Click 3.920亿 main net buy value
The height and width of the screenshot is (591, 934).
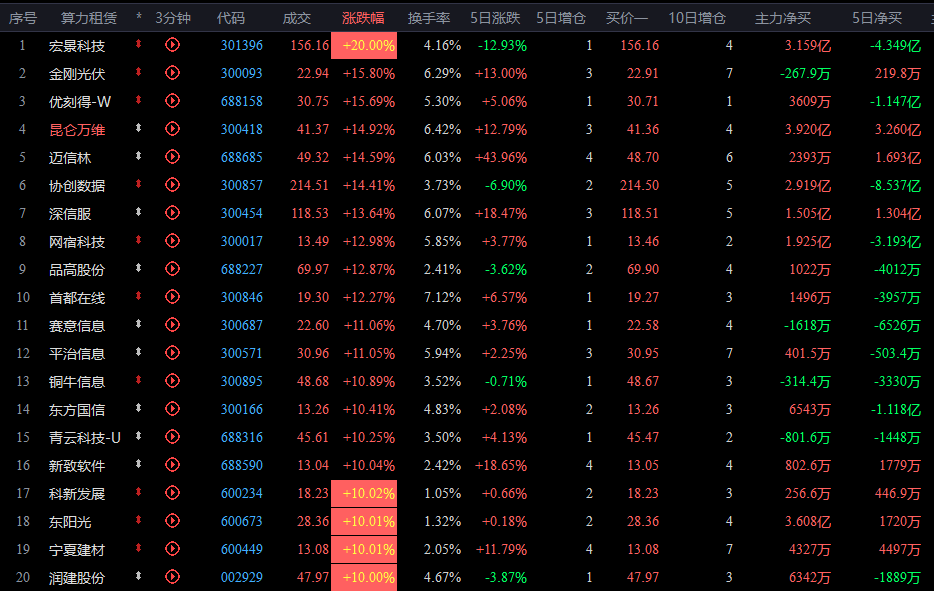click(808, 129)
